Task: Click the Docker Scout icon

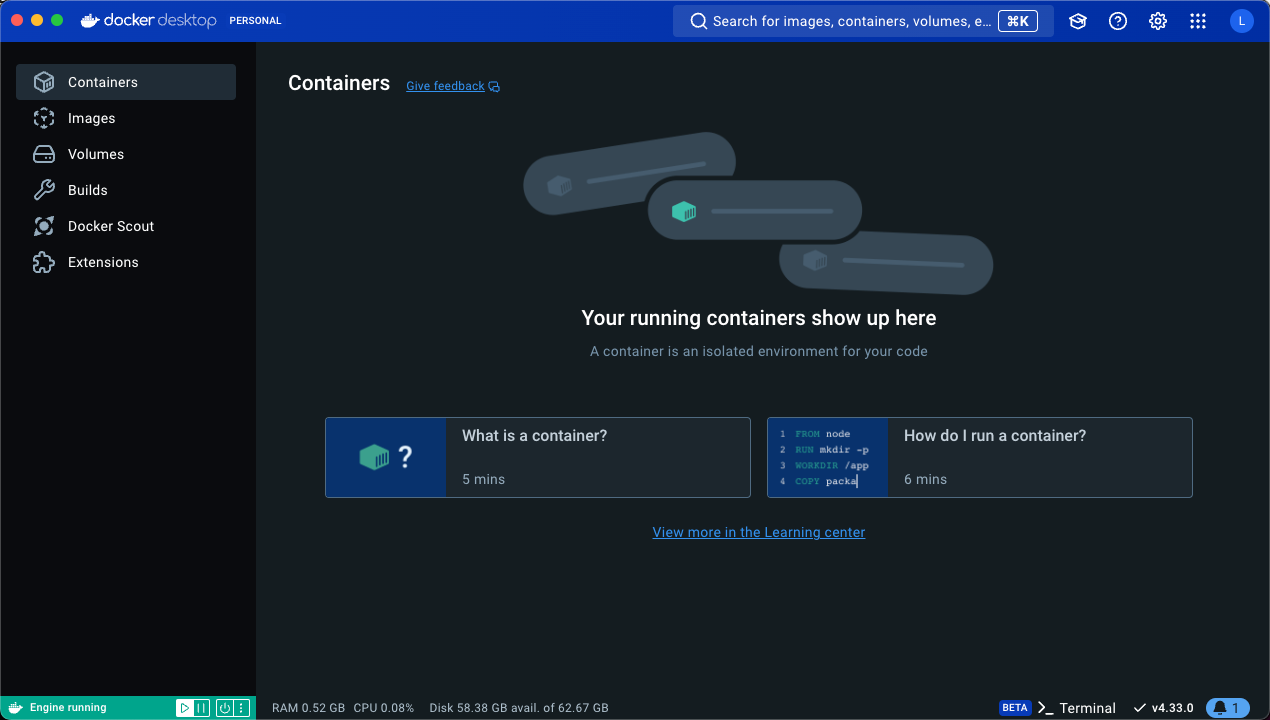Action: tap(43, 226)
